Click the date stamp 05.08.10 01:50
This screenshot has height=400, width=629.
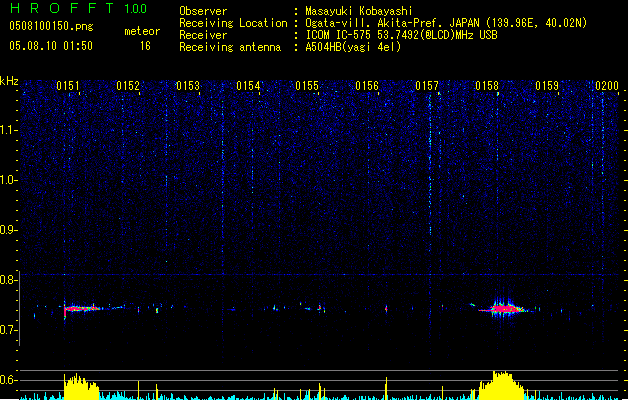click(x=51, y=46)
